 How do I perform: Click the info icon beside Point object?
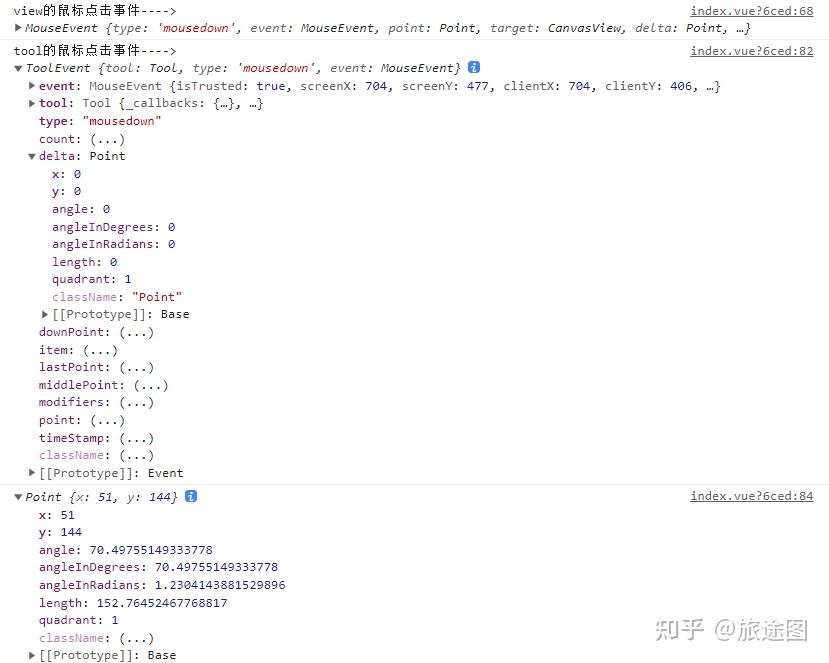(190, 496)
